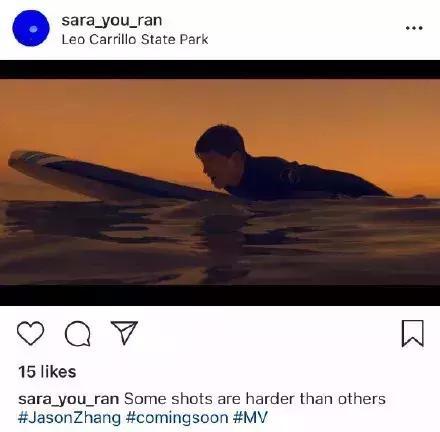Save the post with the bookmark icon
Screen dimensions: 440x432
(412, 333)
